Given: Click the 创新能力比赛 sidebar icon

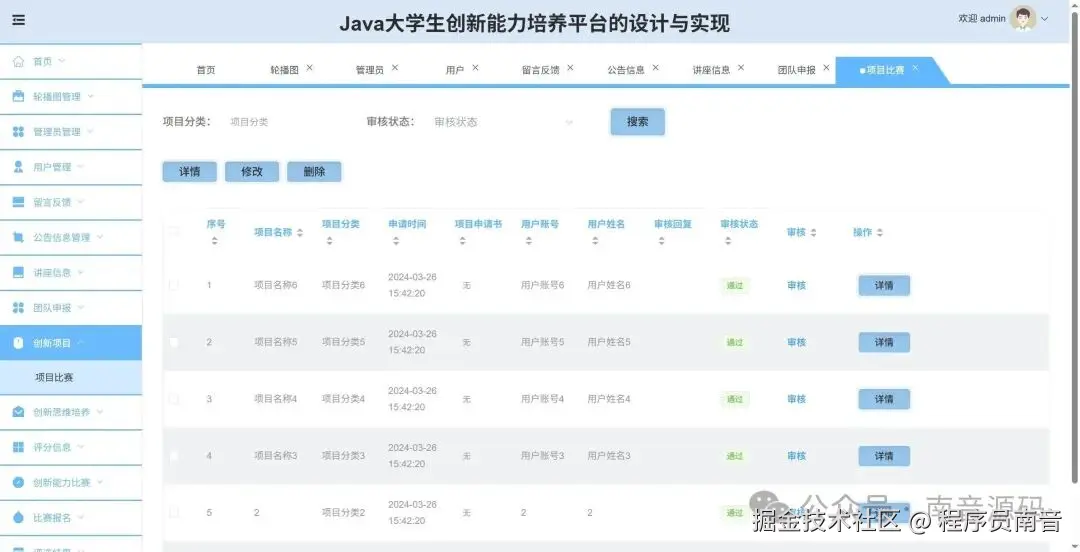Looking at the screenshot, I should click(19, 482).
